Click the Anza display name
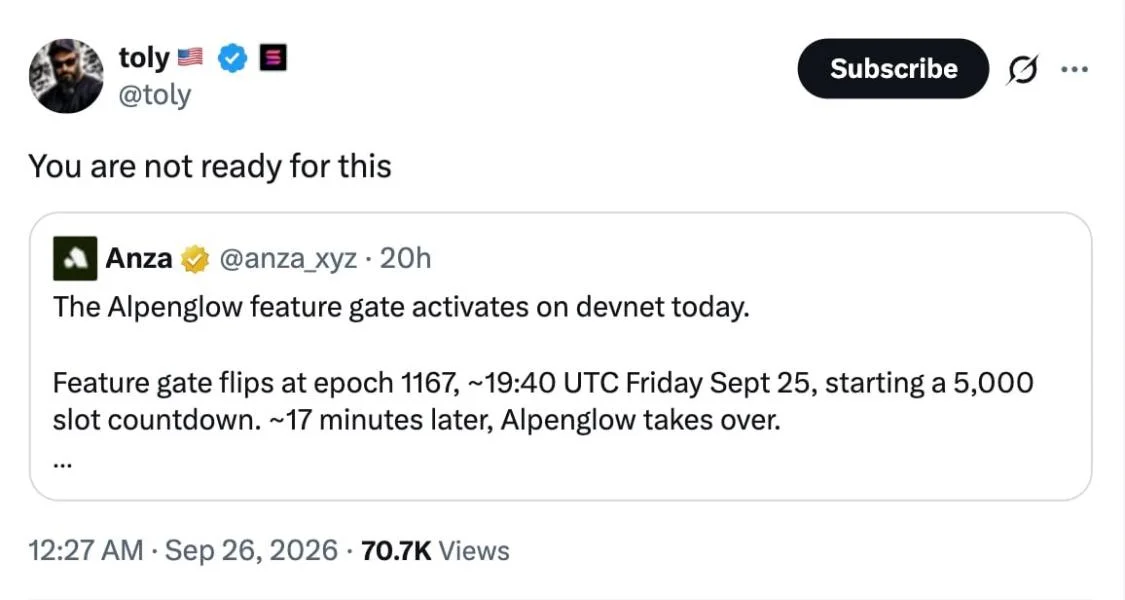 point(139,258)
